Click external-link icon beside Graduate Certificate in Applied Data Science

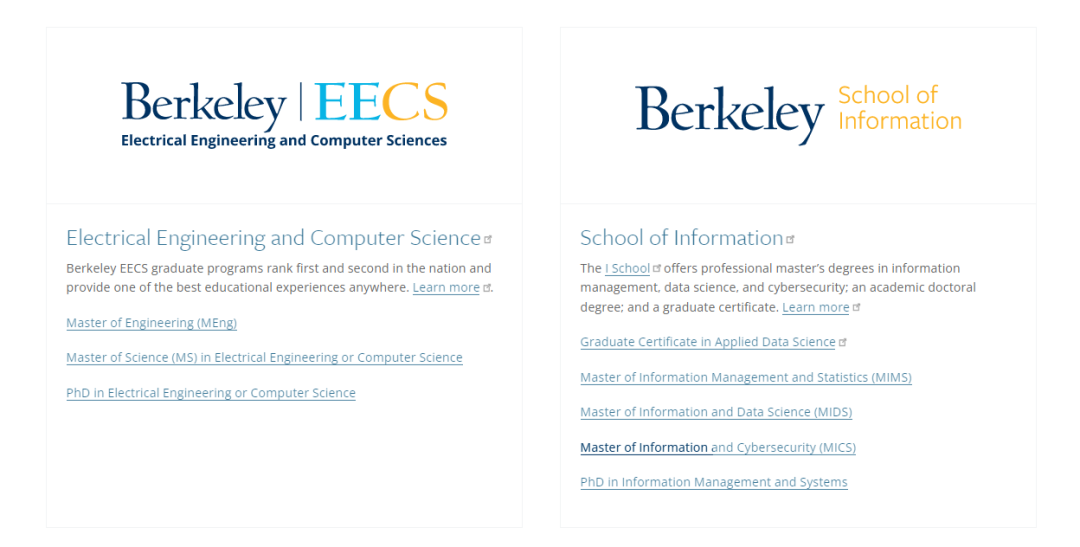tap(843, 342)
